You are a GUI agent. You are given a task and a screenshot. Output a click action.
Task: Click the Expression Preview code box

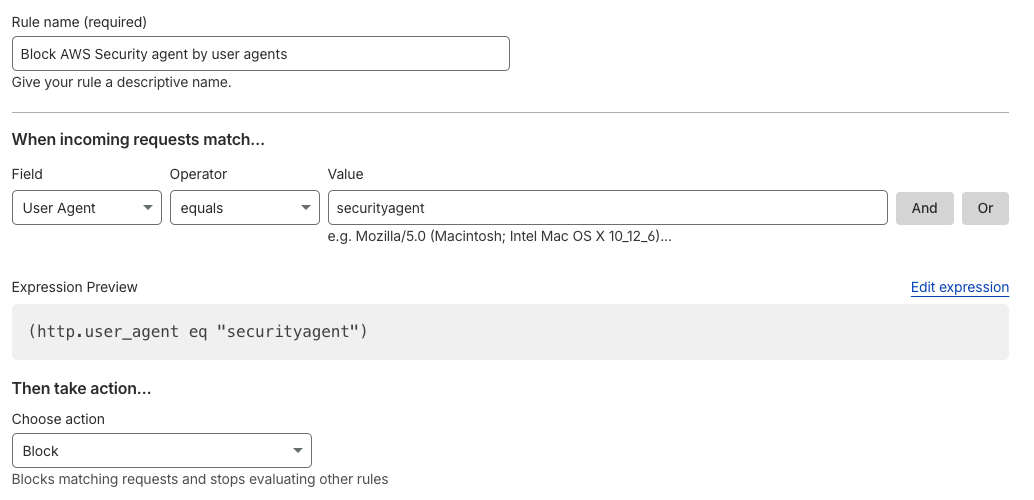(x=510, y=331)
